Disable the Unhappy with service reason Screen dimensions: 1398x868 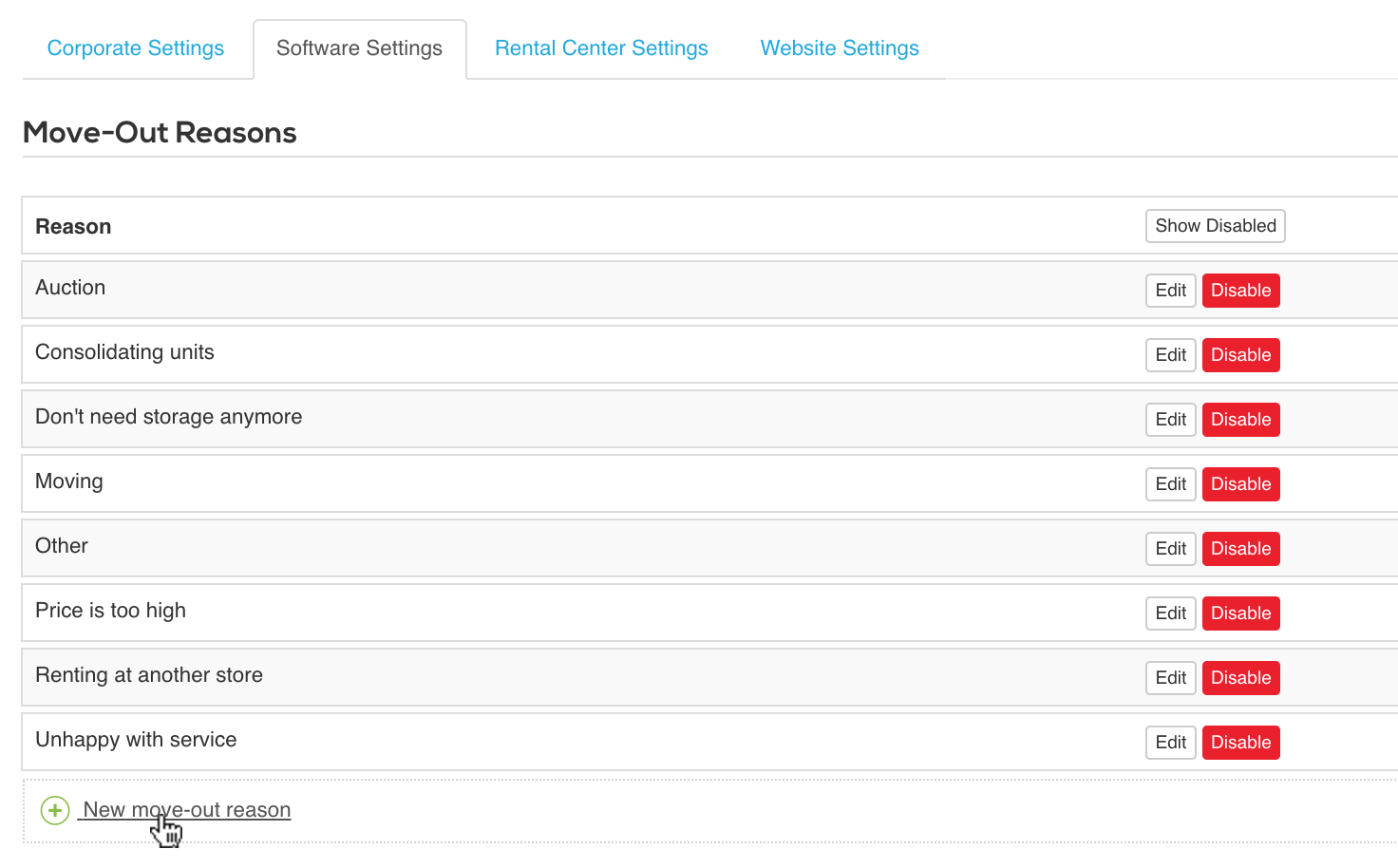[1240, 743]
